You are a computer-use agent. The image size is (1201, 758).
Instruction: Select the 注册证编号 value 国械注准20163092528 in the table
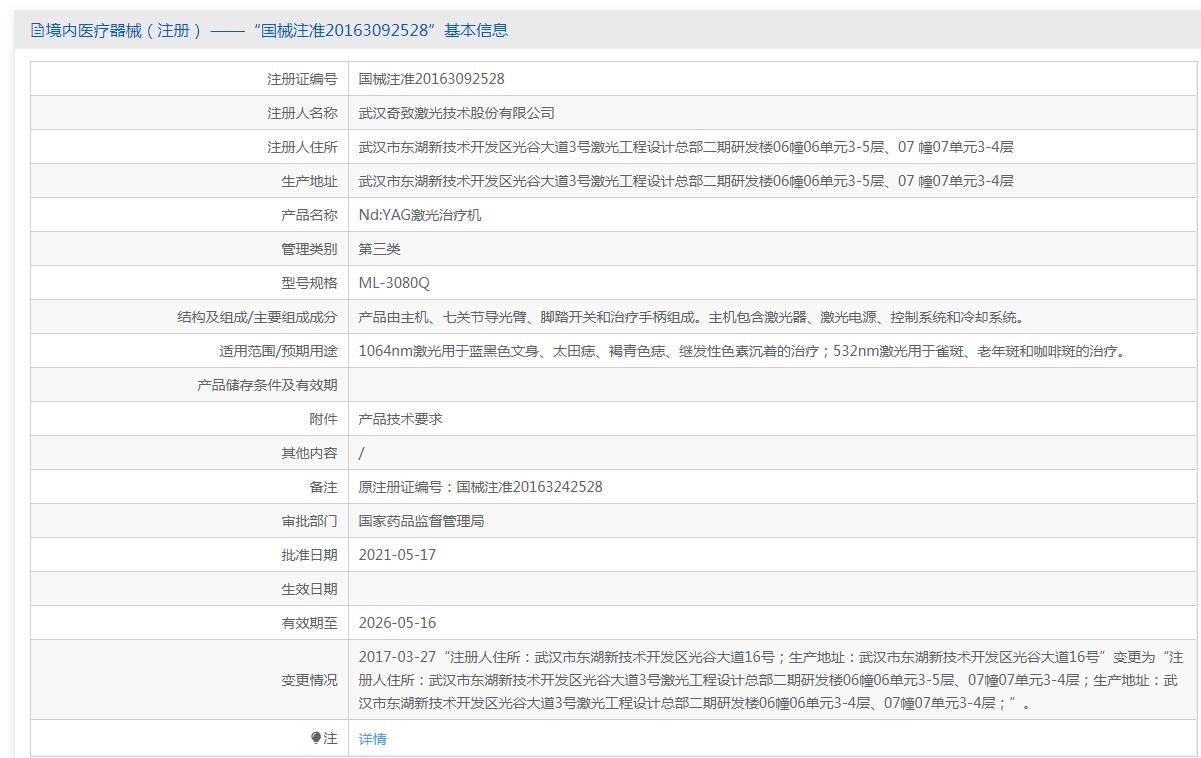click(x=431, y=79)
